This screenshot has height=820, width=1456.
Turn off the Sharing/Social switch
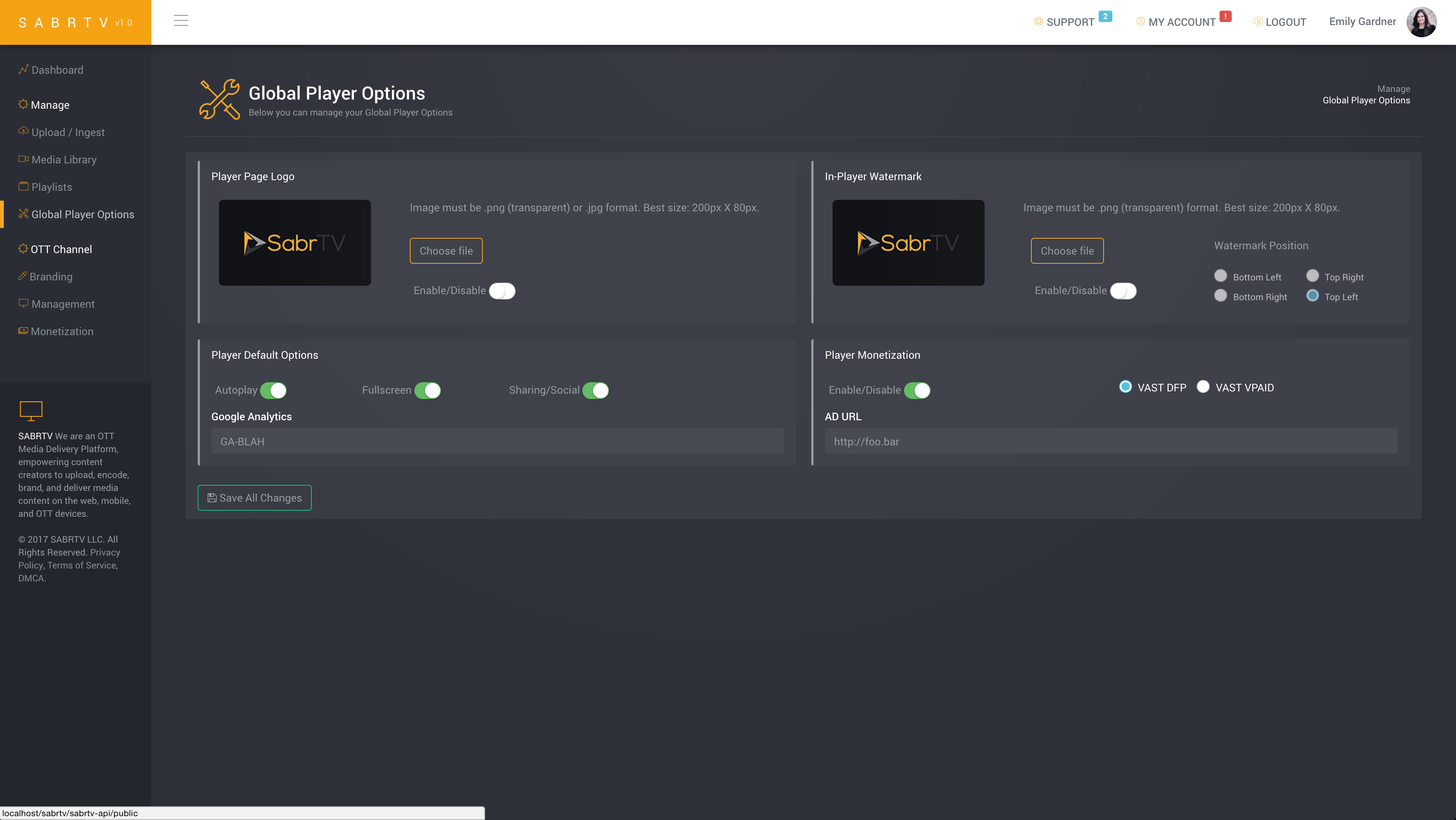pyautogui.click(x=595, y=391)
